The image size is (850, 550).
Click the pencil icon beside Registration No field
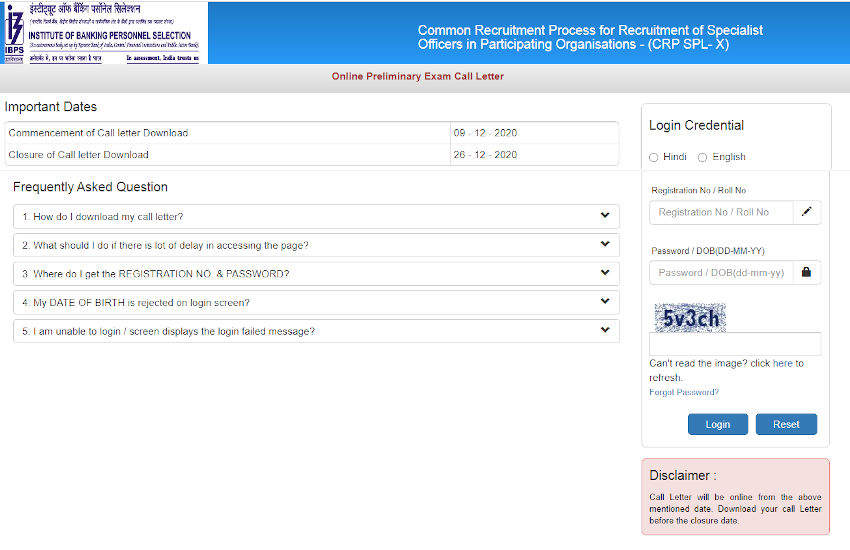(x=806, y=212)
